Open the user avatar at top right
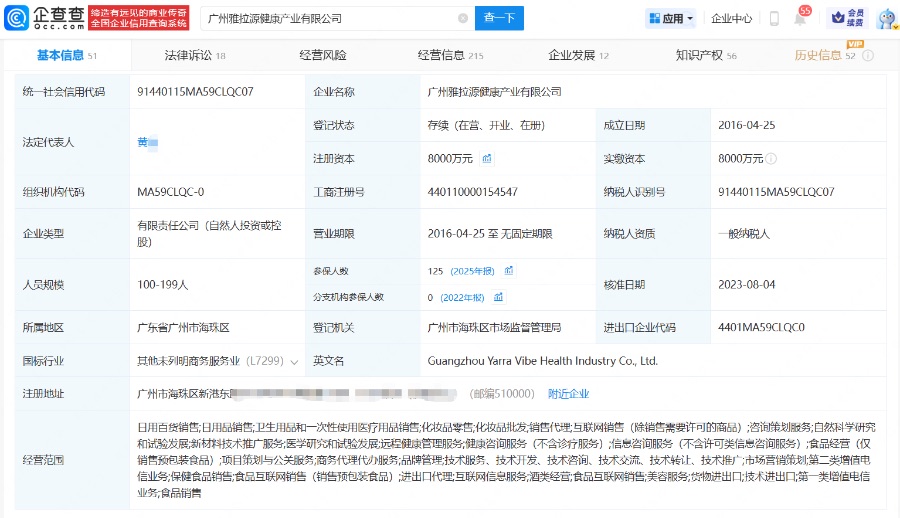This screenshot has width=900, height=518. click(x=884, y=18)
